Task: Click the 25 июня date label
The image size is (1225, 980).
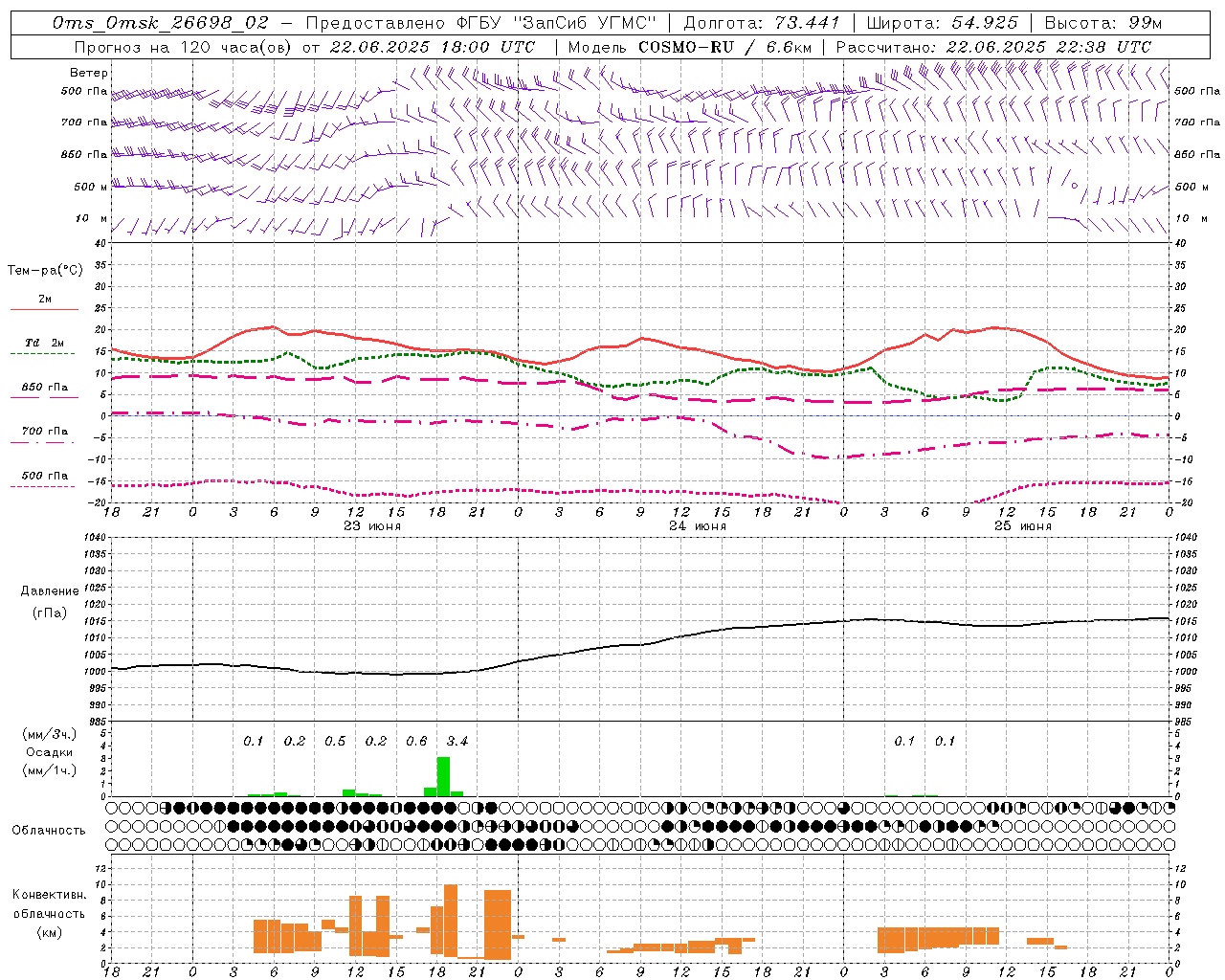Action: pyautogui.click(x=1023, y=526)
